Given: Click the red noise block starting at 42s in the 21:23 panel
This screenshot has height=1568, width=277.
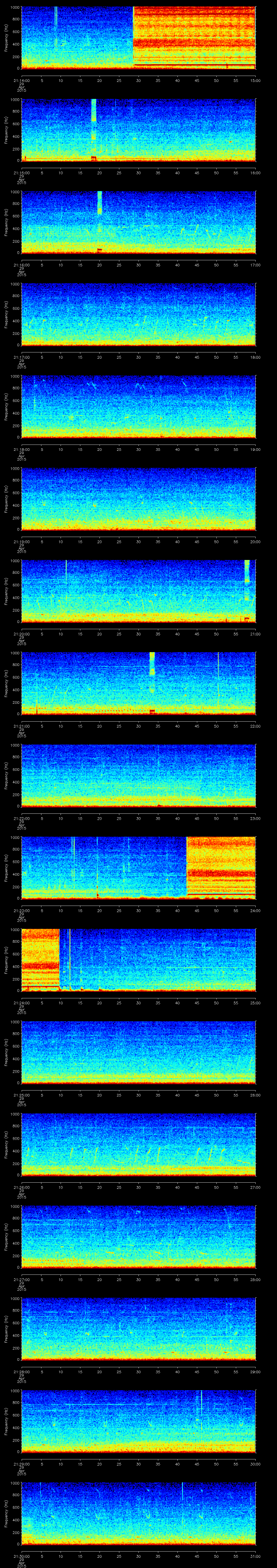Looking at the screenshot, I should click(221, 868).
